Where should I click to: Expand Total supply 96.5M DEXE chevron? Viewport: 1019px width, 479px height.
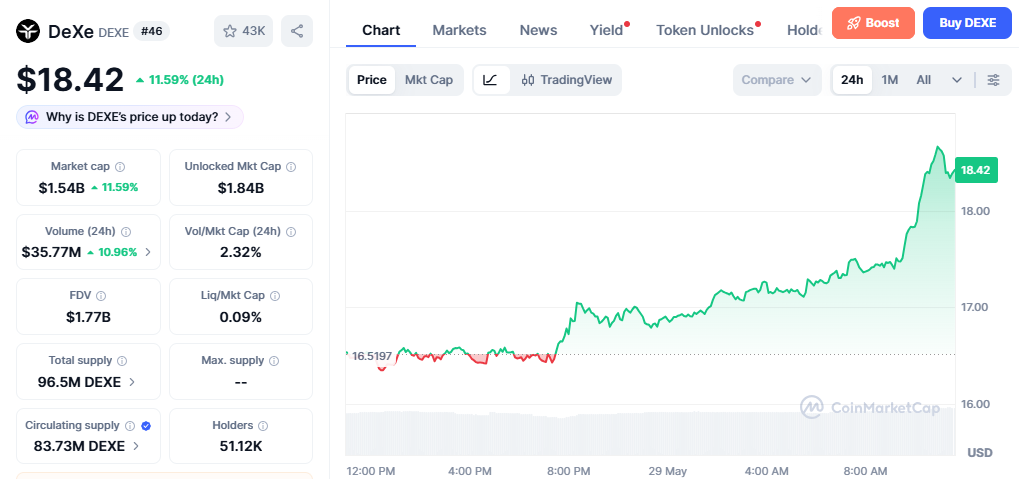[x=132, y=382]
